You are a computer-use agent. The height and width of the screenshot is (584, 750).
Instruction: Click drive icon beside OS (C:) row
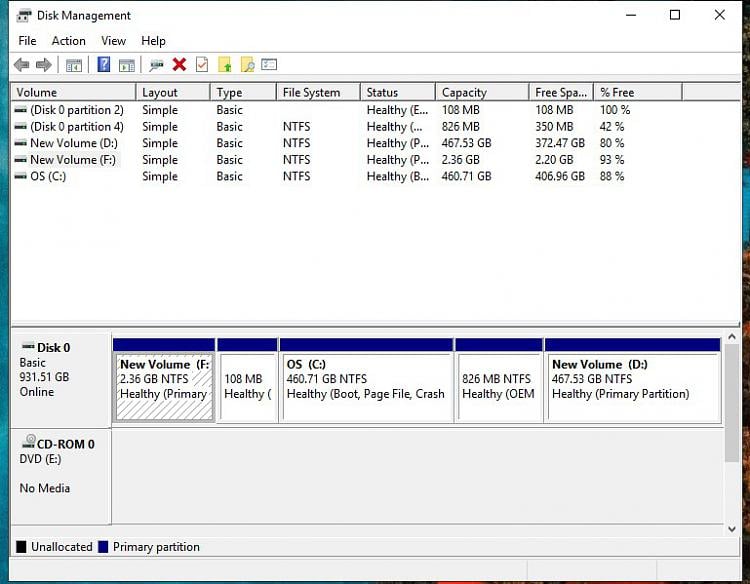point(21,176)
